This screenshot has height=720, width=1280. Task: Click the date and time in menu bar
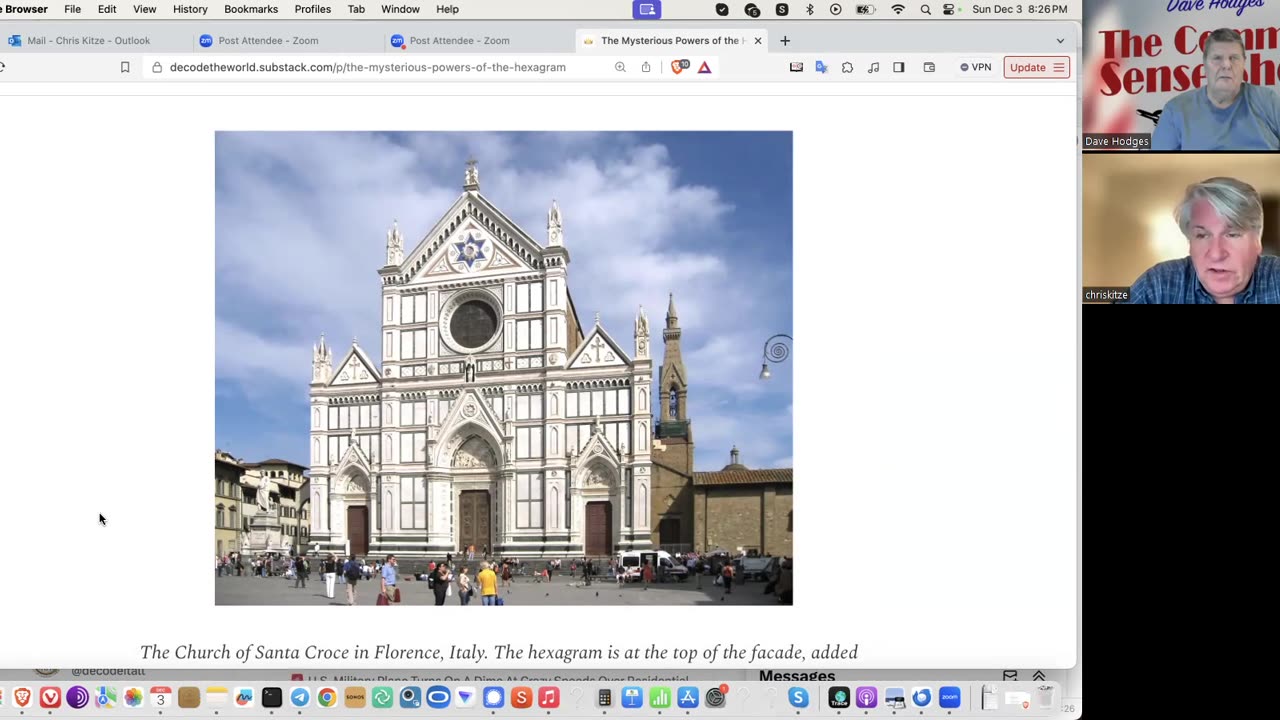pos(1020,9)
